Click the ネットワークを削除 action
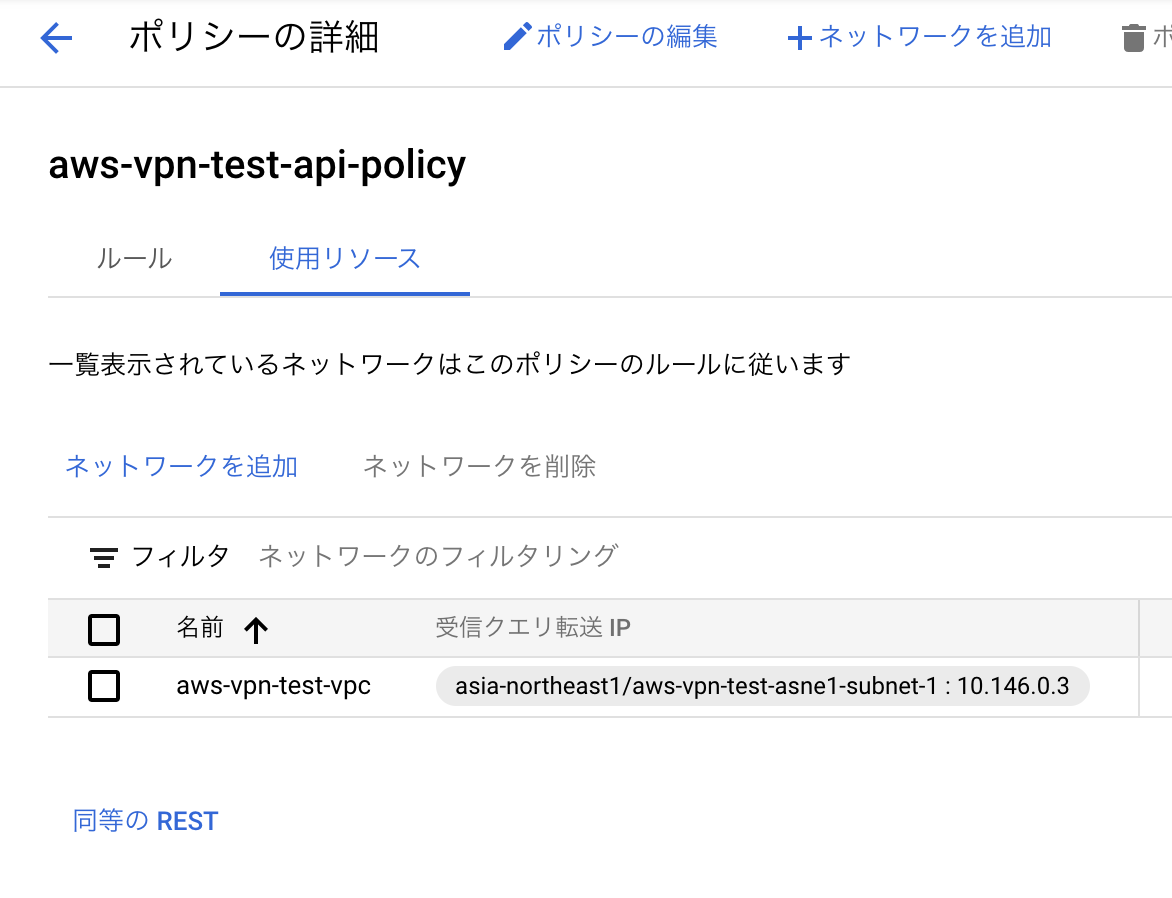1172x898 pixels. click(x=479, y=466)
